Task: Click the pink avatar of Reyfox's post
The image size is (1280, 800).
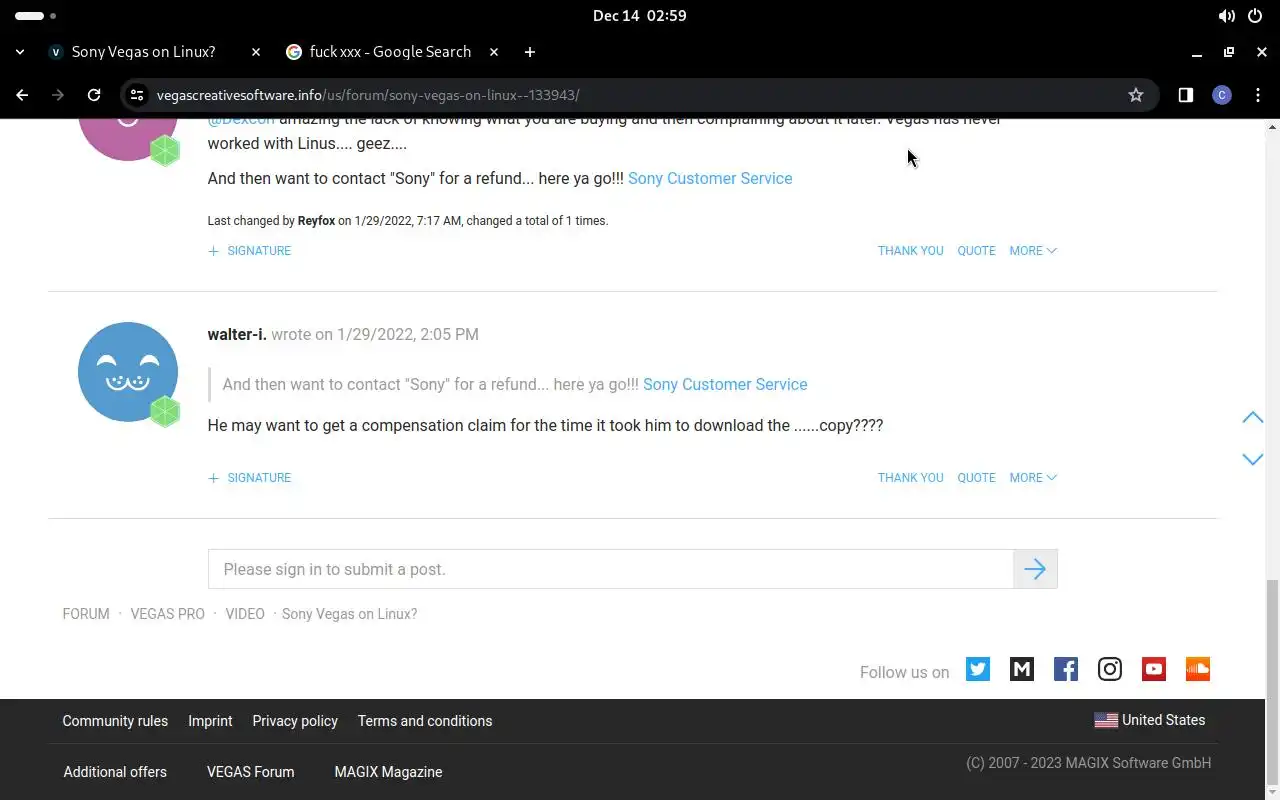Action: coord(128,139)
